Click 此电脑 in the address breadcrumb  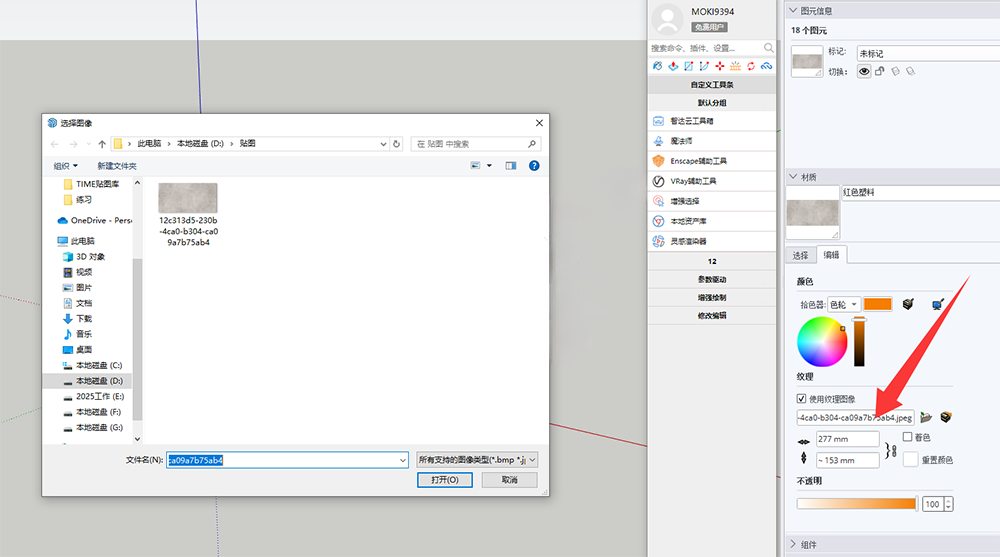149,144
